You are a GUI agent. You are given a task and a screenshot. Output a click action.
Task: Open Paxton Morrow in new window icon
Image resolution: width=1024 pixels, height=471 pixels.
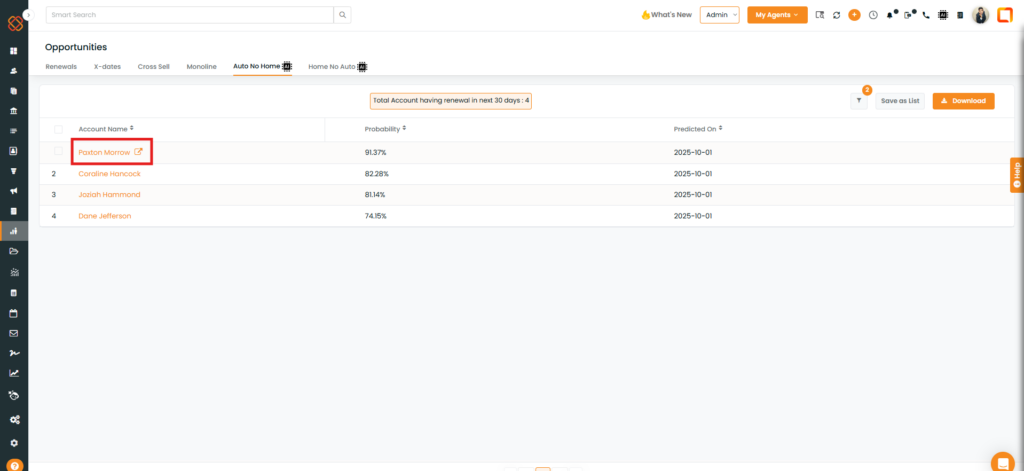(x=139, y=152)
